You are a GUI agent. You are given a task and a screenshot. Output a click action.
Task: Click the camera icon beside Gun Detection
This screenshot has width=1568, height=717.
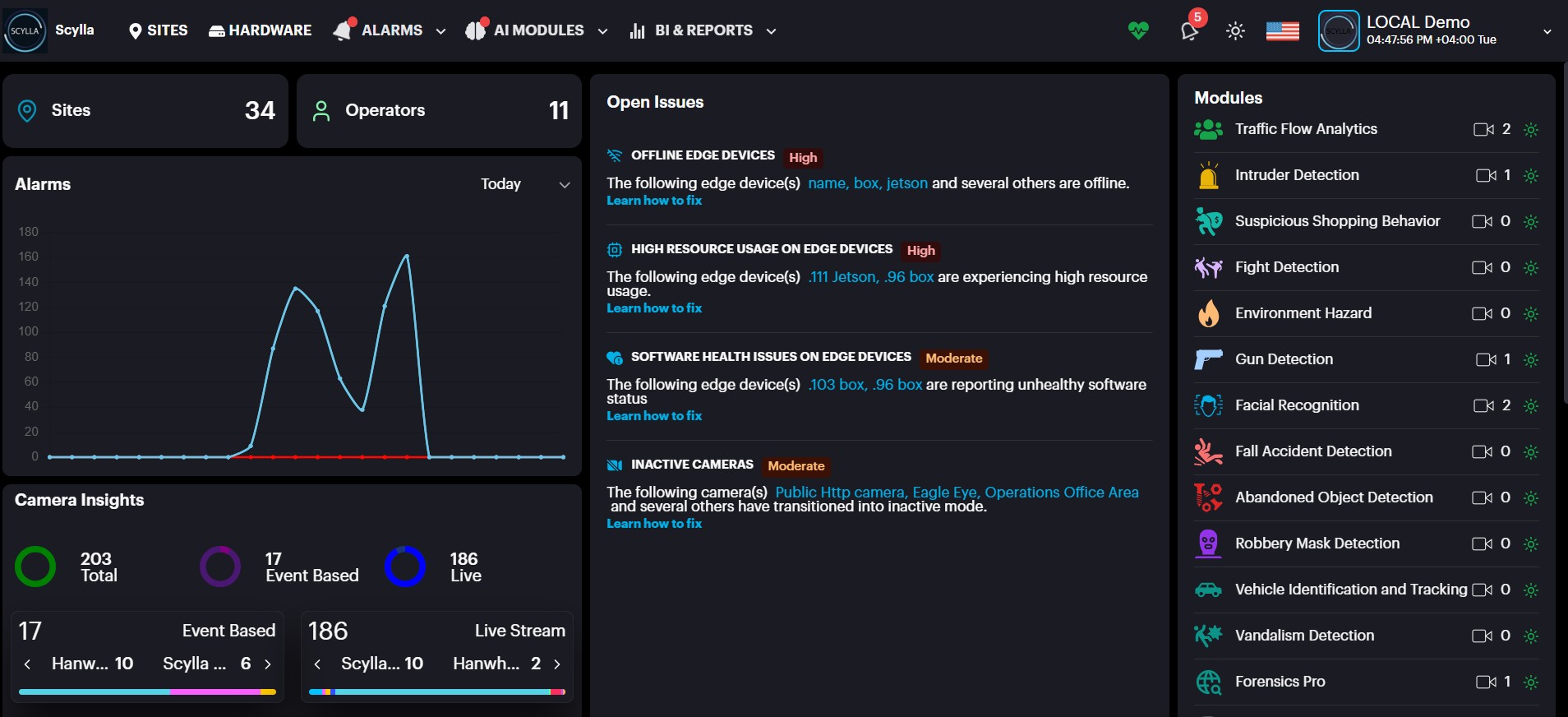(x=1486, y=360)
